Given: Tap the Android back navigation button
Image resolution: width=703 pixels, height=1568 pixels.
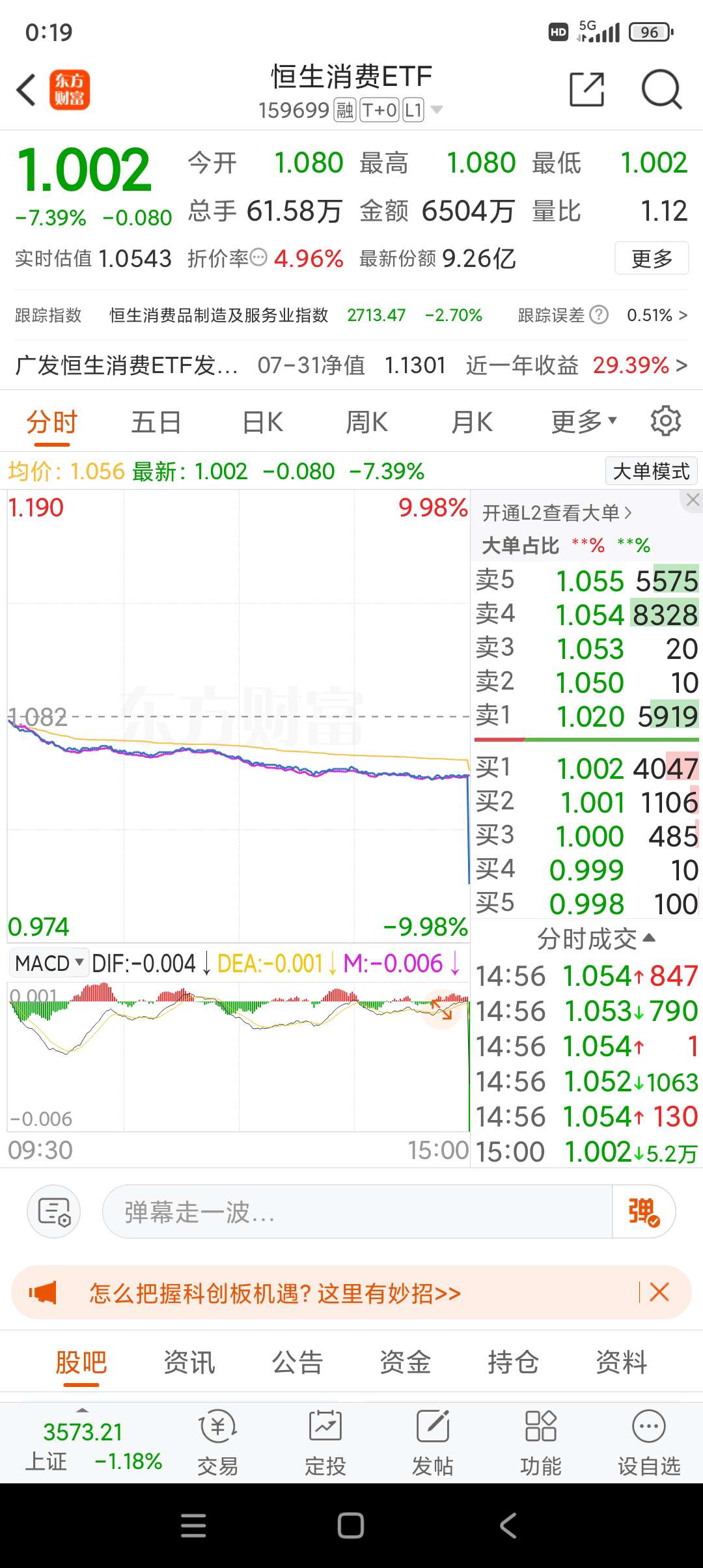Looking at the screenshot, I should 508,1526.
